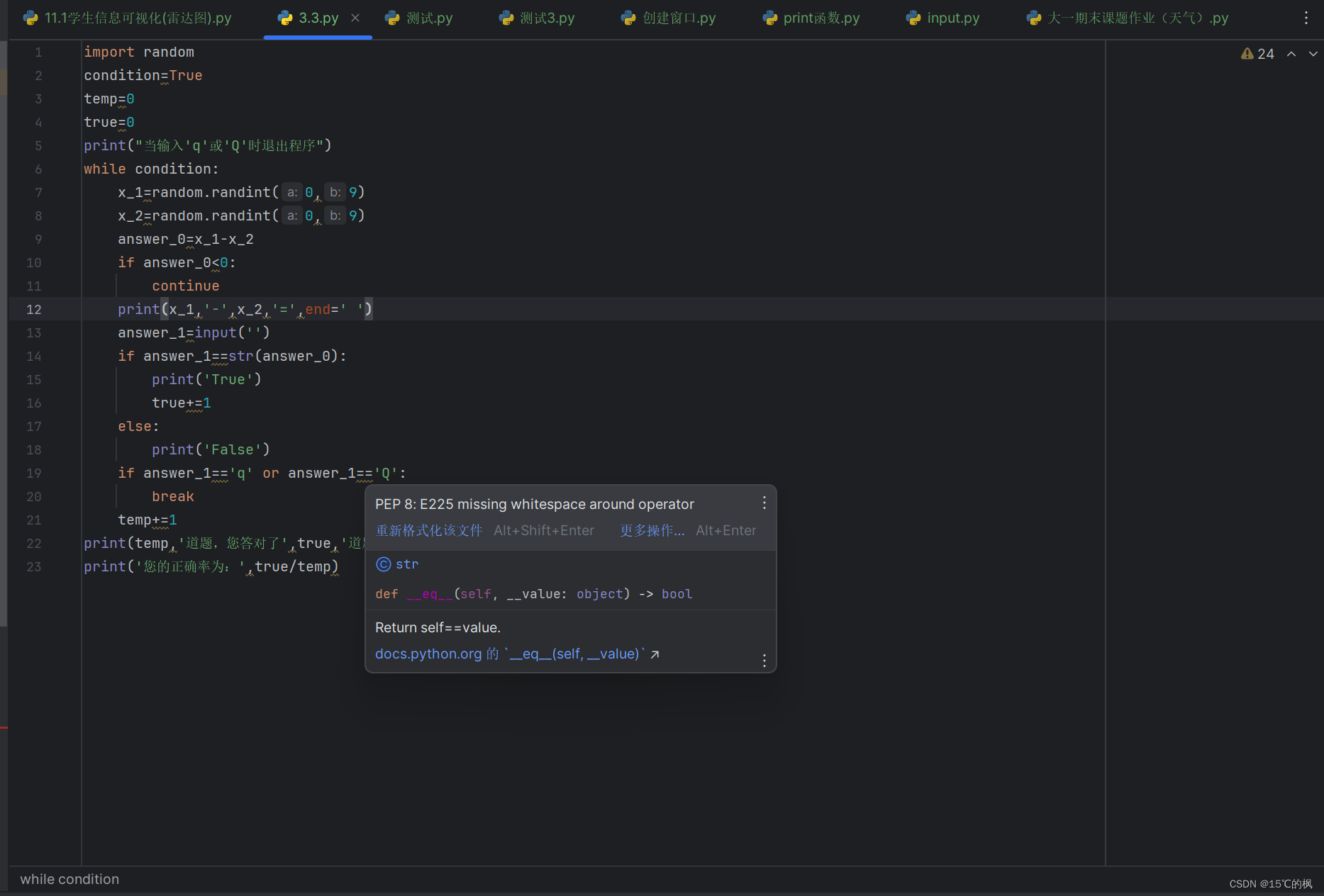Click the line 1 gutter number

pyautogui.click(x=38, y=52)
